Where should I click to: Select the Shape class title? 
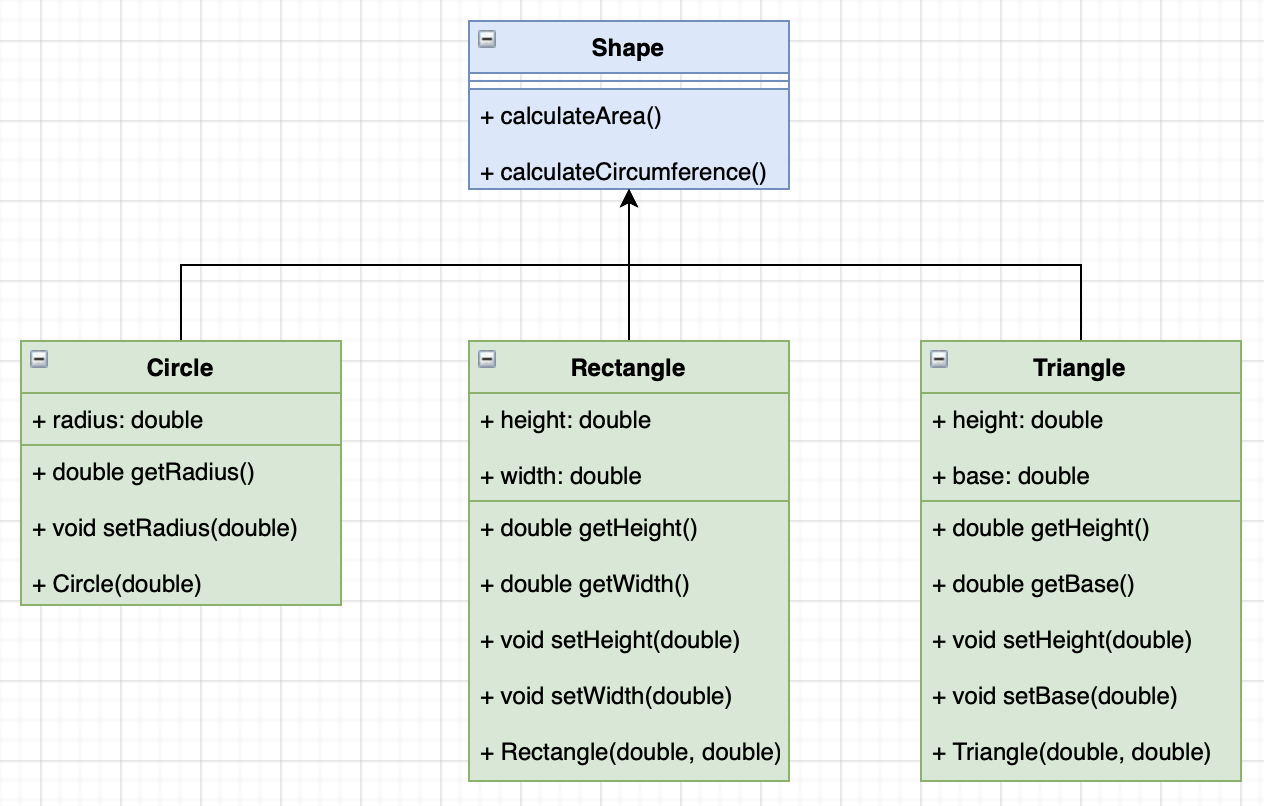coord(627,48)
